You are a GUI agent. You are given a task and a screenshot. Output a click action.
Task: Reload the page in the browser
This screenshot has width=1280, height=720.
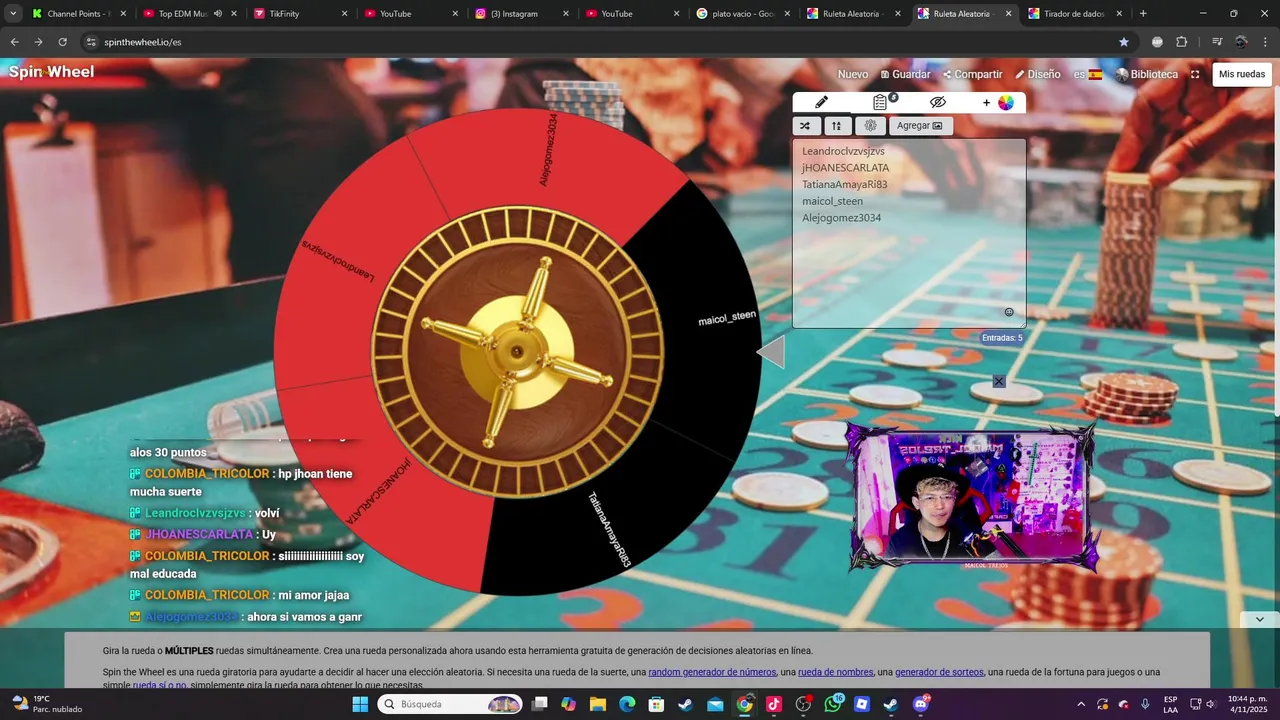pos(63,42)
